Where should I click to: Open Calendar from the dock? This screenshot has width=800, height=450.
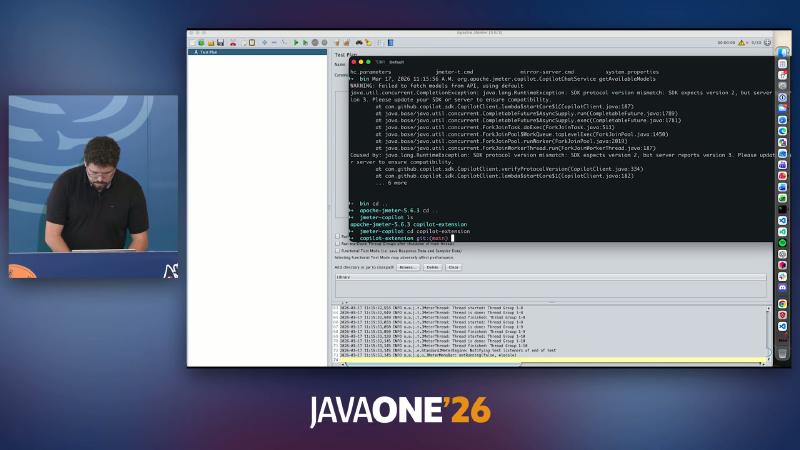pyautogui.click(x=782, y=75)
